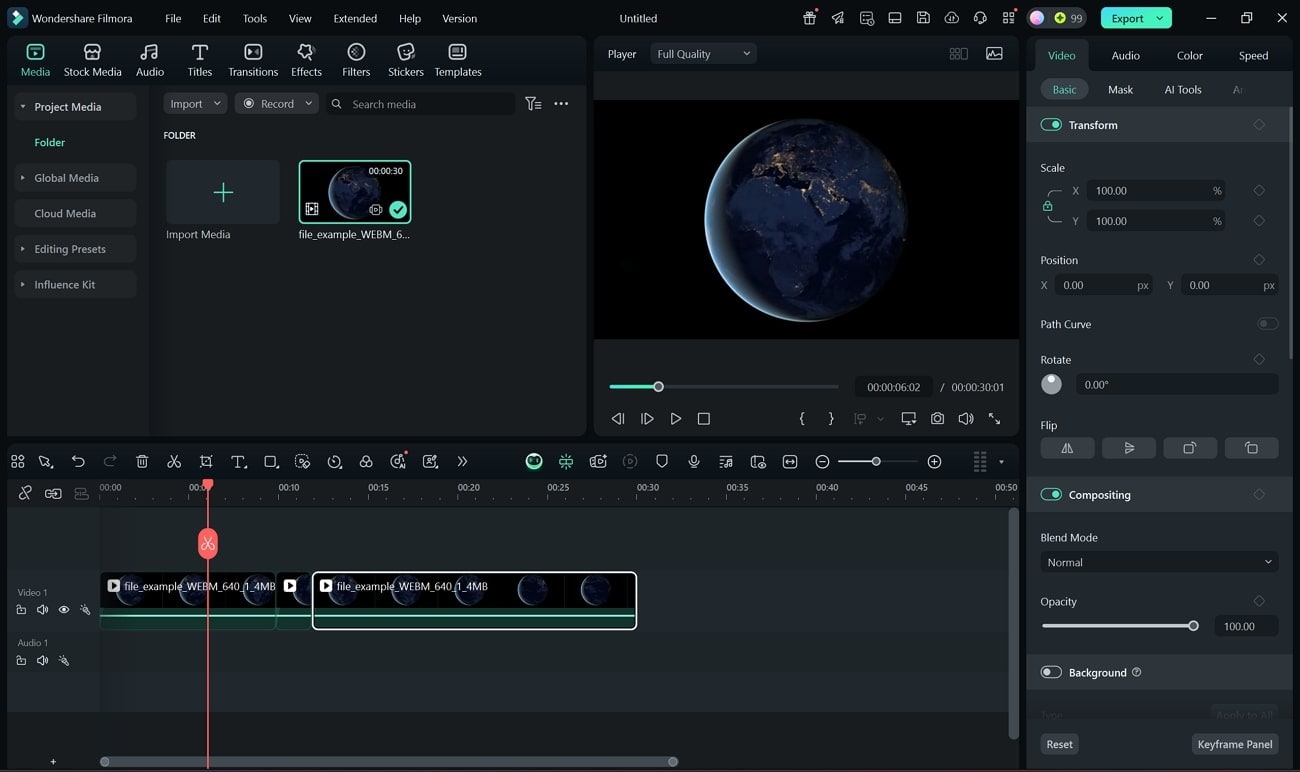Open the File menu
1300x772 pixels.
pyautogui.click(x=173, y=18)
